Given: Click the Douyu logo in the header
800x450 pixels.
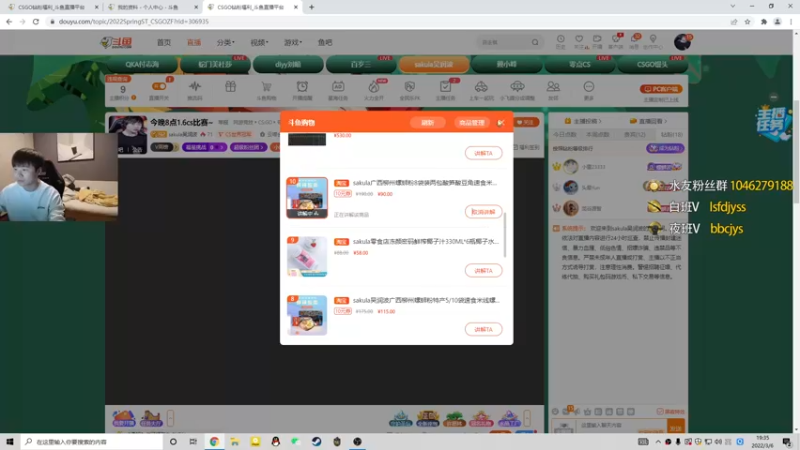Looking at the screenshot, I should pyautogui.click(x=116, y=42).
